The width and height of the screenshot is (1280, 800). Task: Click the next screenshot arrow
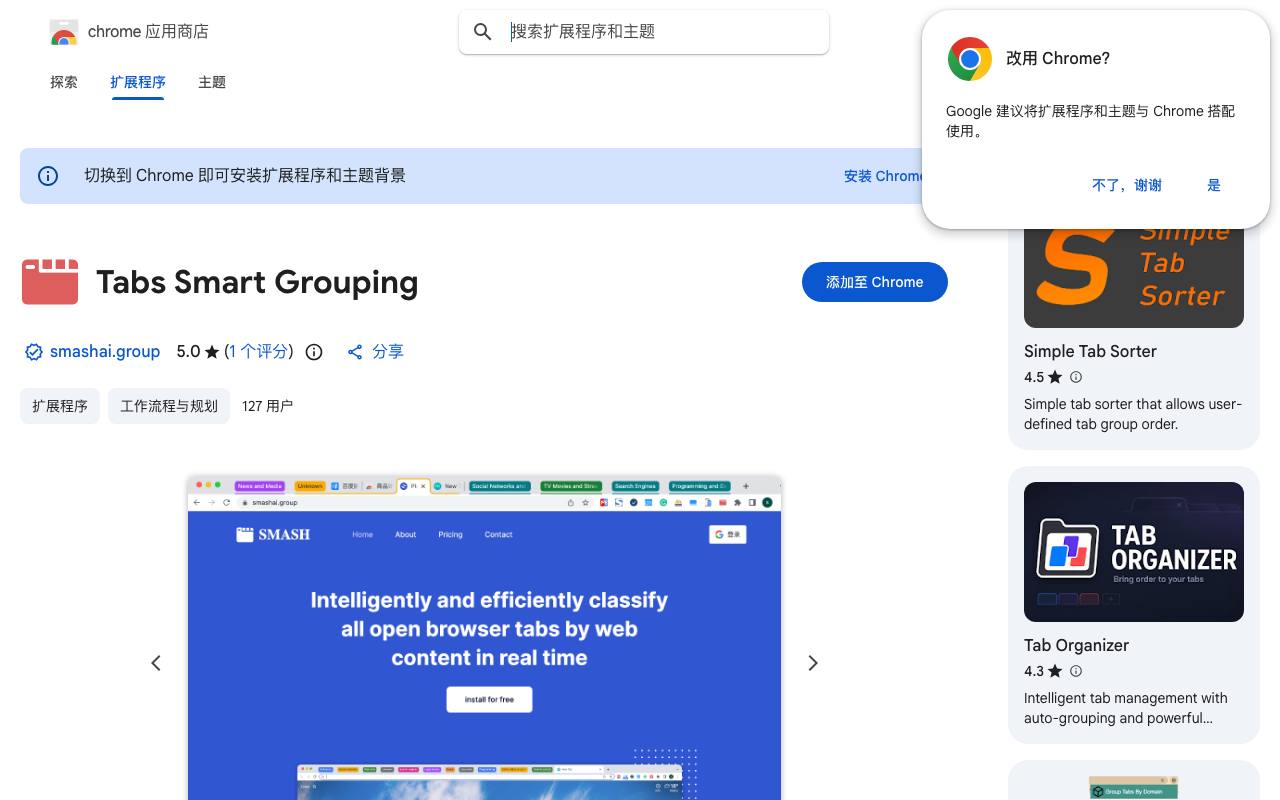813,663
